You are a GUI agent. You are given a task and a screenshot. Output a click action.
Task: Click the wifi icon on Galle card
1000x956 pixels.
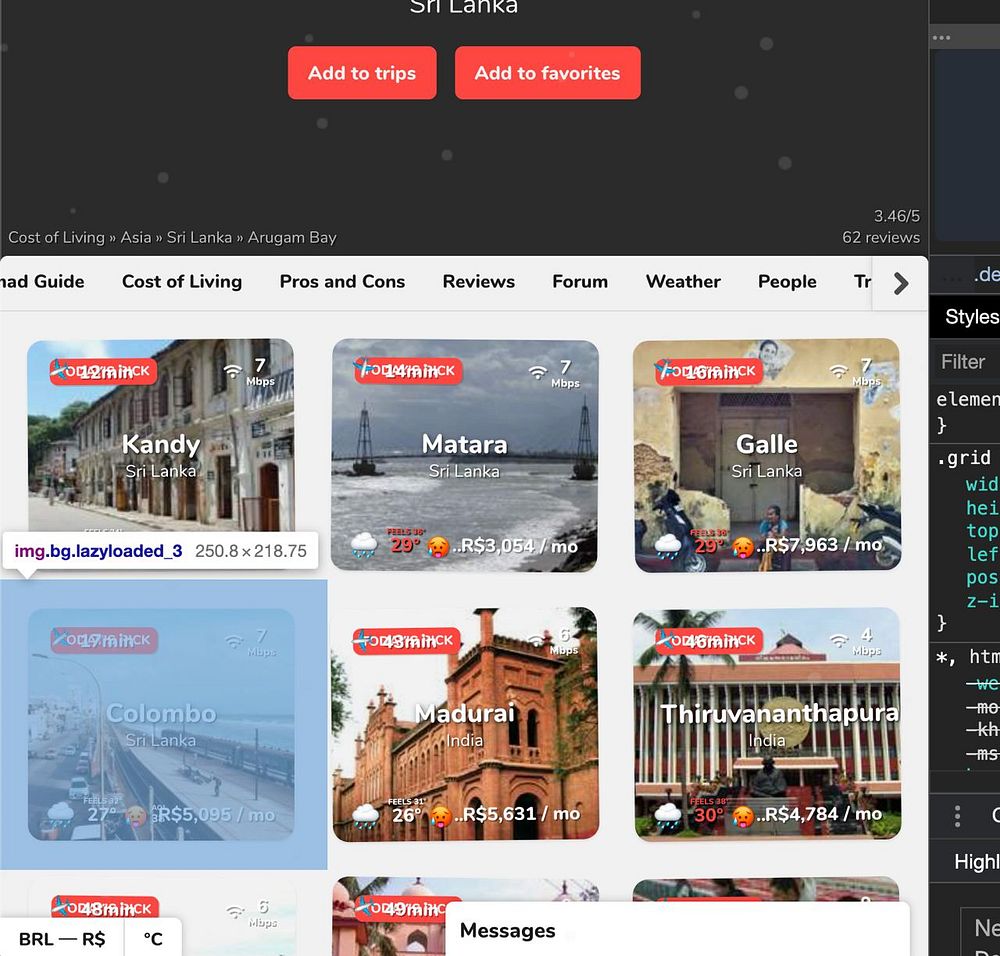[838, 371]
